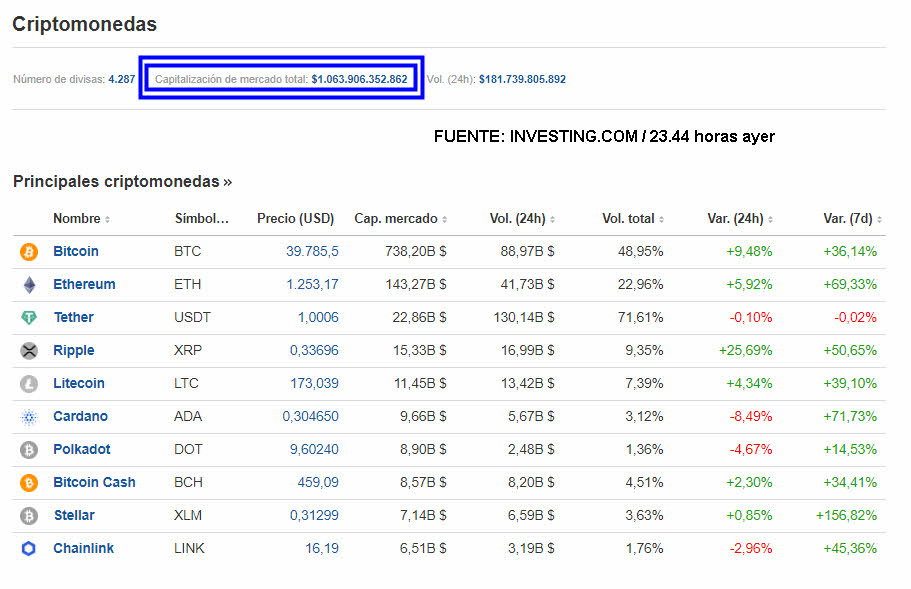911x589 pixels.
Task: Click the Litecoin logo icon
Action: point(28,384)
